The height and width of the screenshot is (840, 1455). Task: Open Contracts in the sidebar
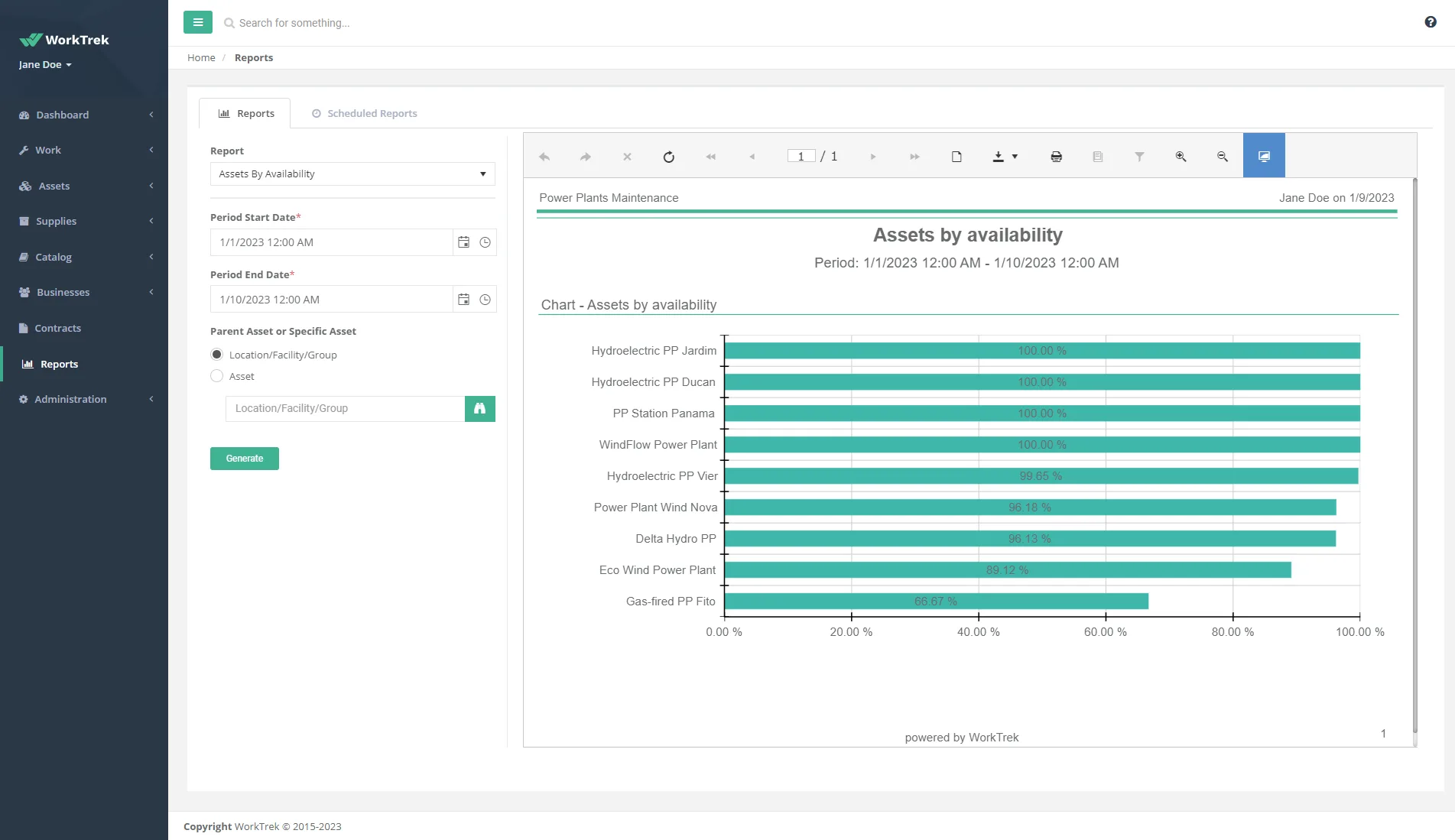click(84, 328)
